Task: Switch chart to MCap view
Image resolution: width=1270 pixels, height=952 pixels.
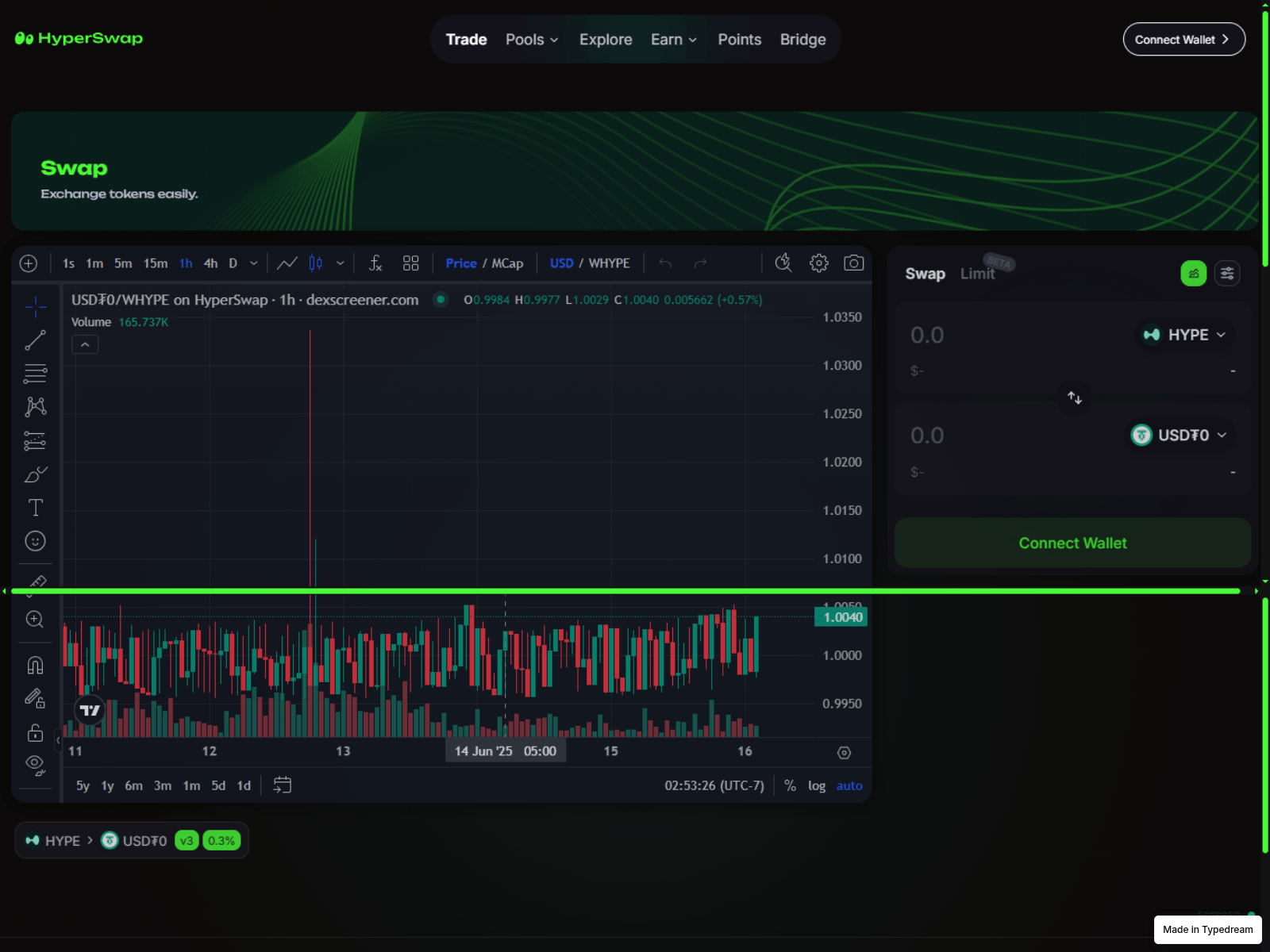Action: pos(507,263)
